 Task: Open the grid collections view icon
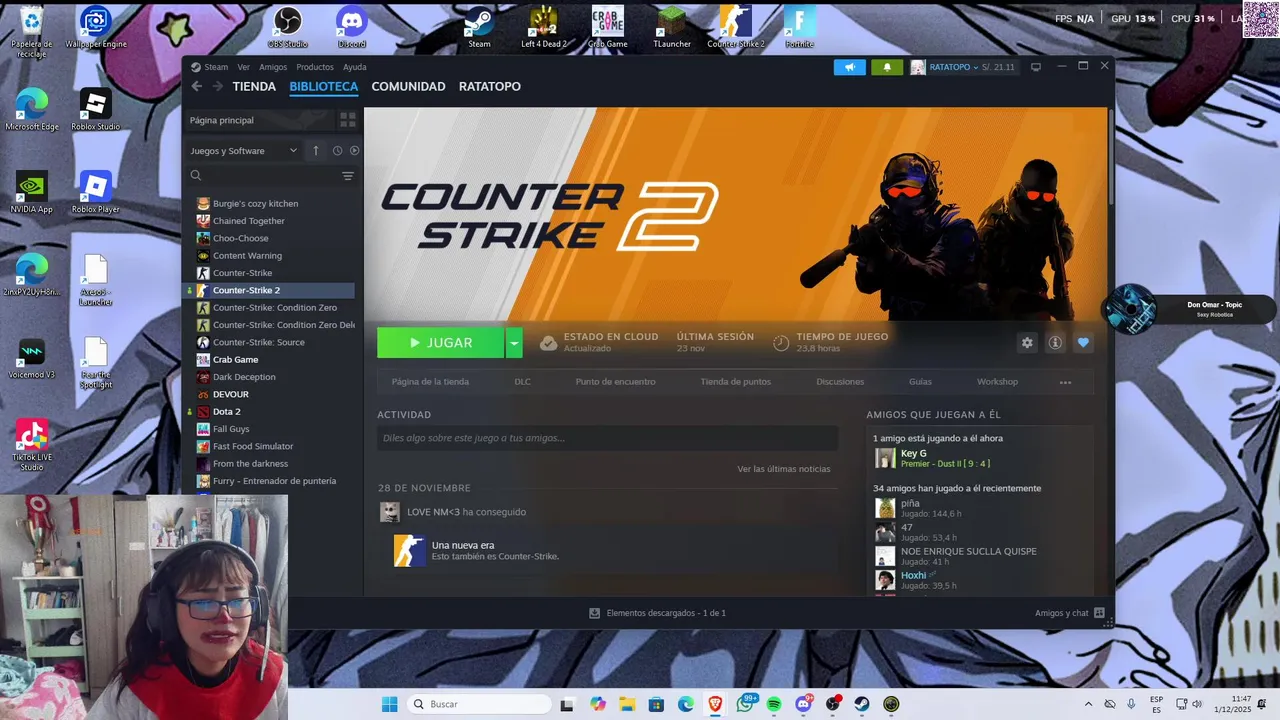[348, 120]
